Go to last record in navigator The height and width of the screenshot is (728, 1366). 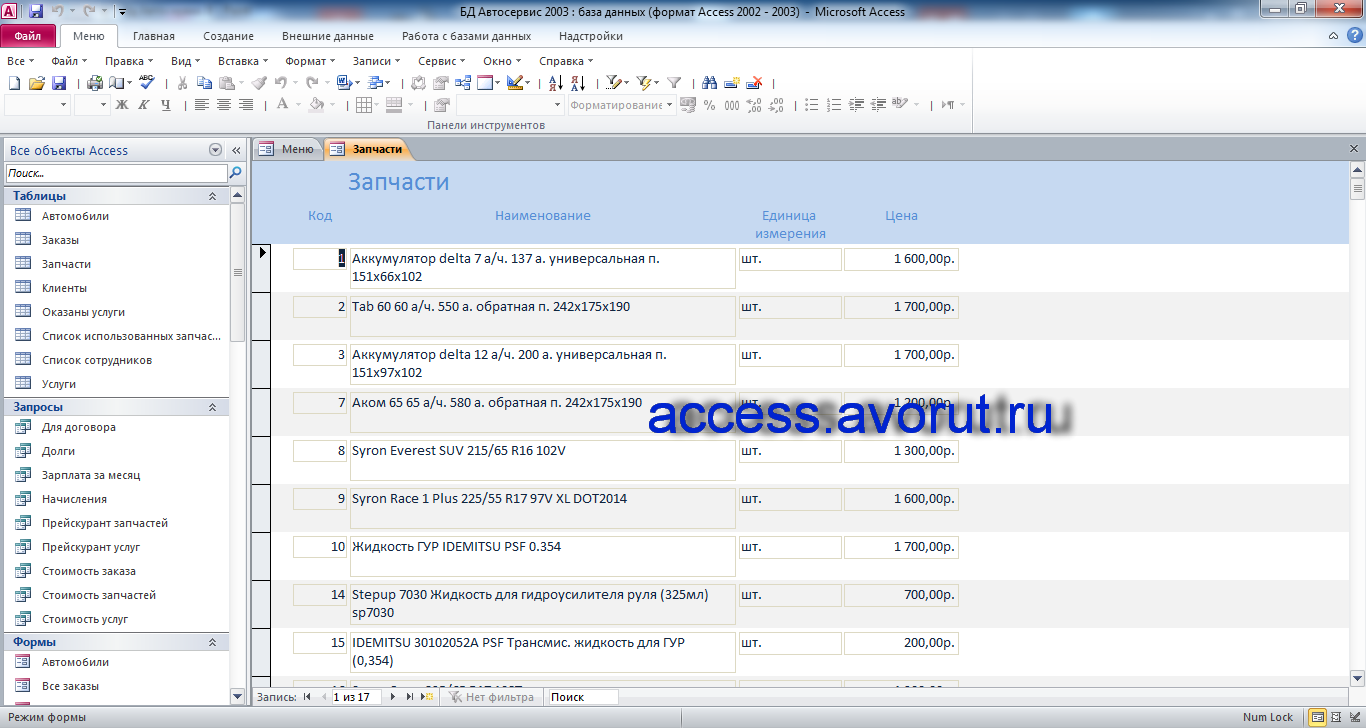(410, 697)
